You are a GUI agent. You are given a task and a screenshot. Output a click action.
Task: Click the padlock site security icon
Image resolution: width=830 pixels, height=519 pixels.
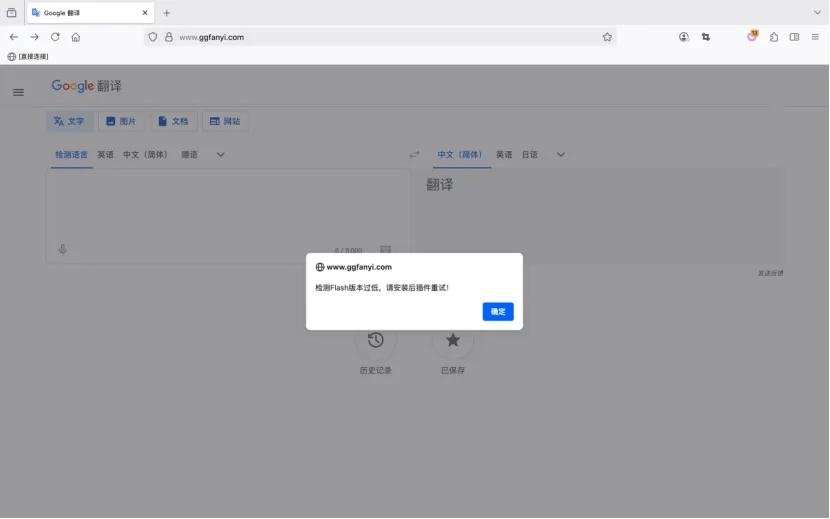(x=168, y=37)
